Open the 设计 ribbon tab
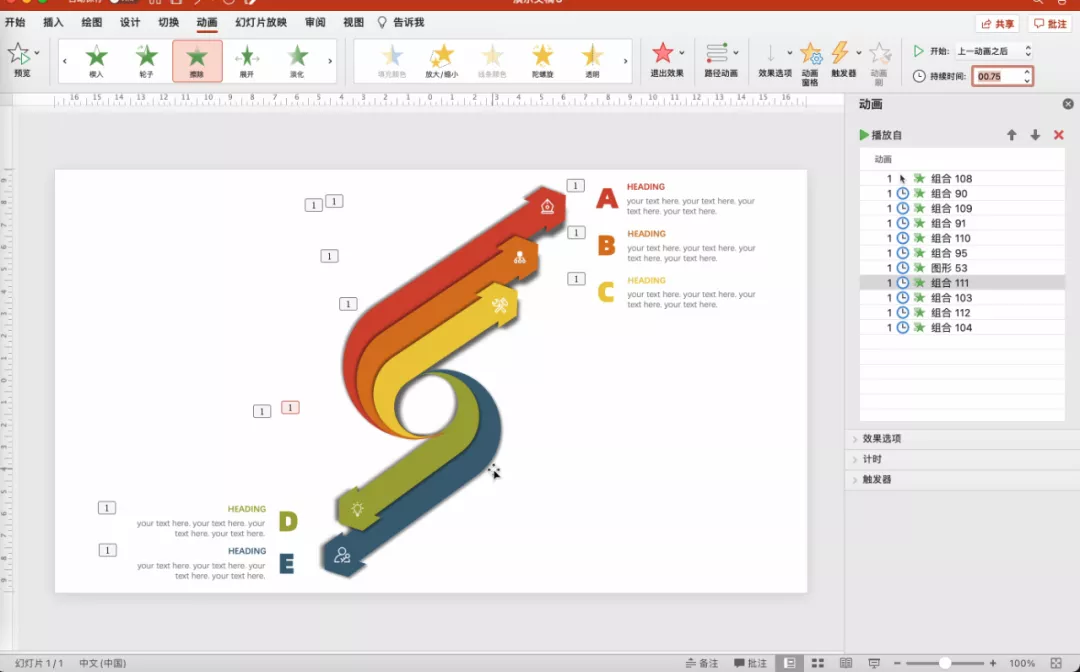 130,22
